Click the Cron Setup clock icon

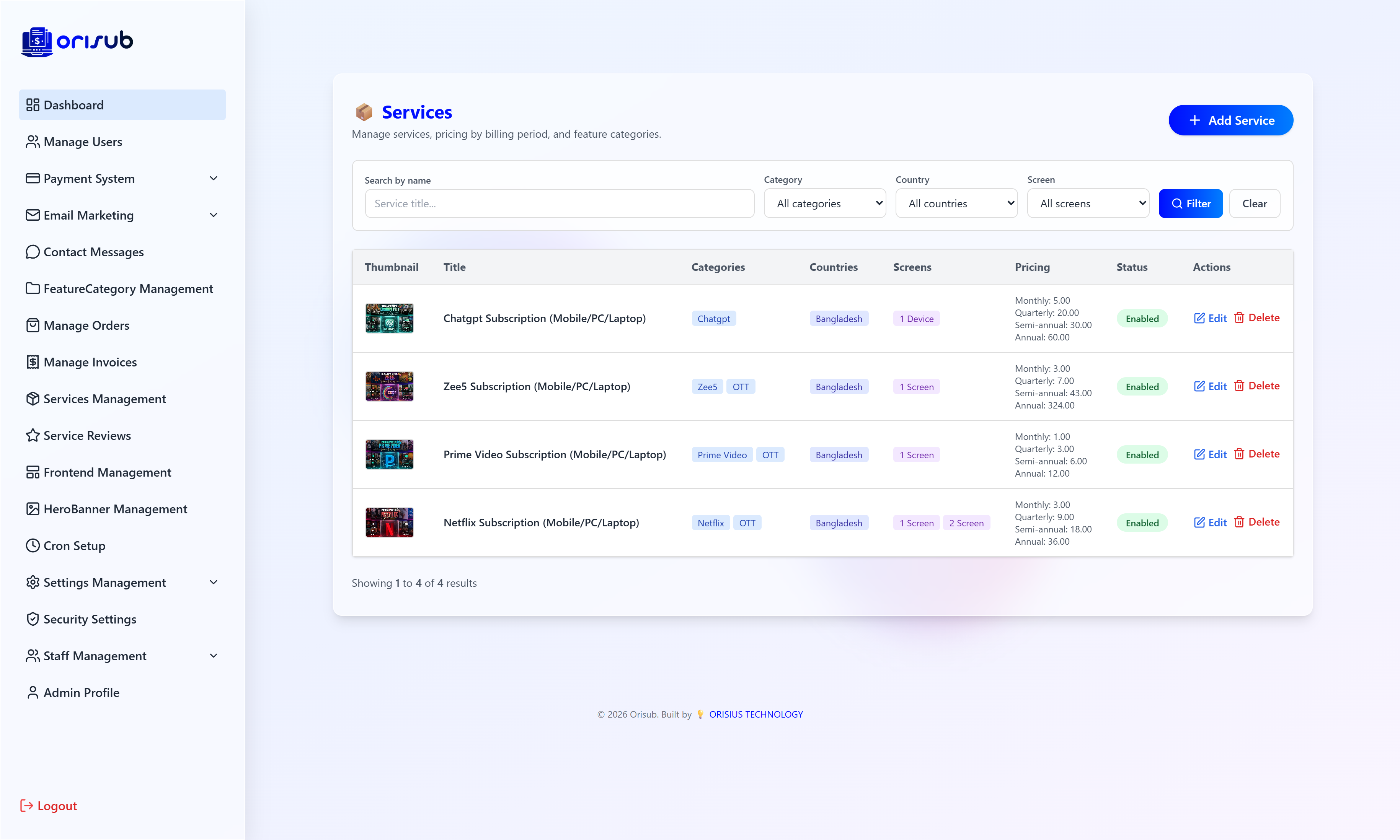point(33,546)
